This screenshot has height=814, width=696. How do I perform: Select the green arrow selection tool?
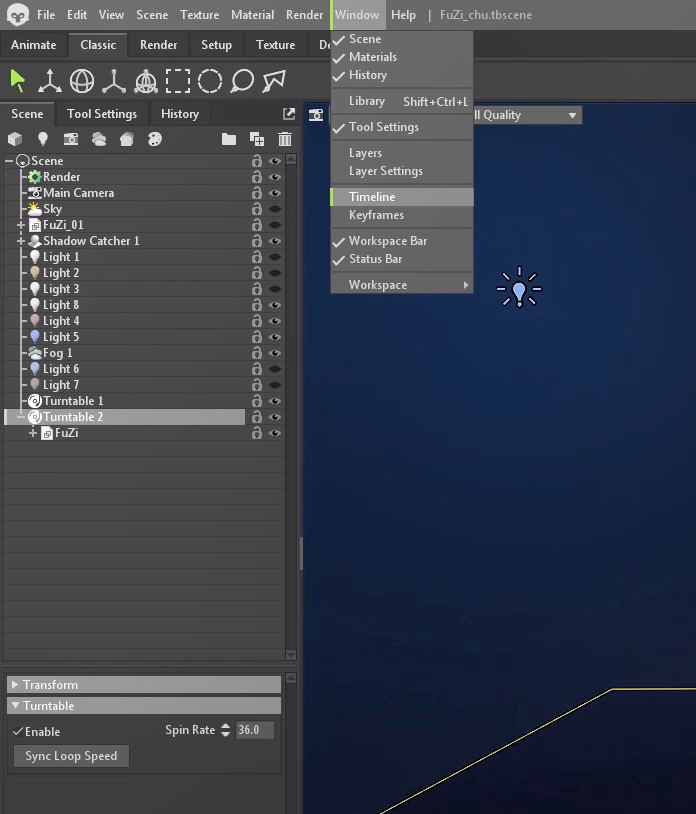[x=18, y=80]
